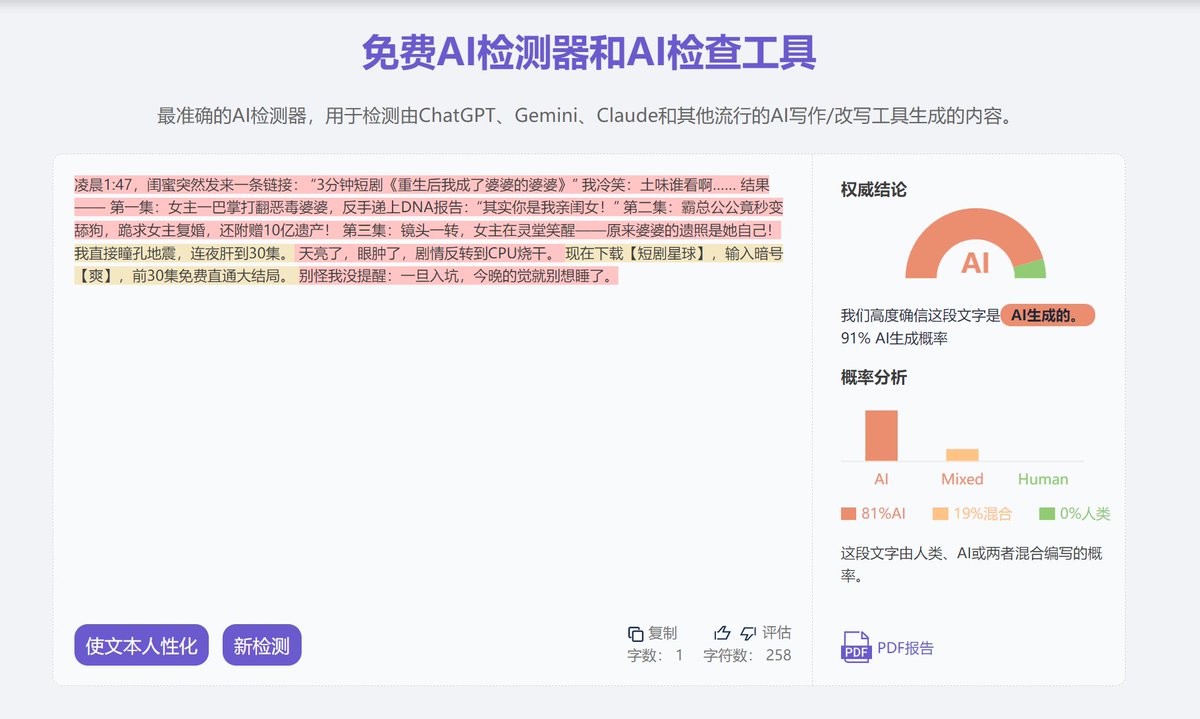
Task: Open the PDF报告 link
Action: [x=903, y=647]
